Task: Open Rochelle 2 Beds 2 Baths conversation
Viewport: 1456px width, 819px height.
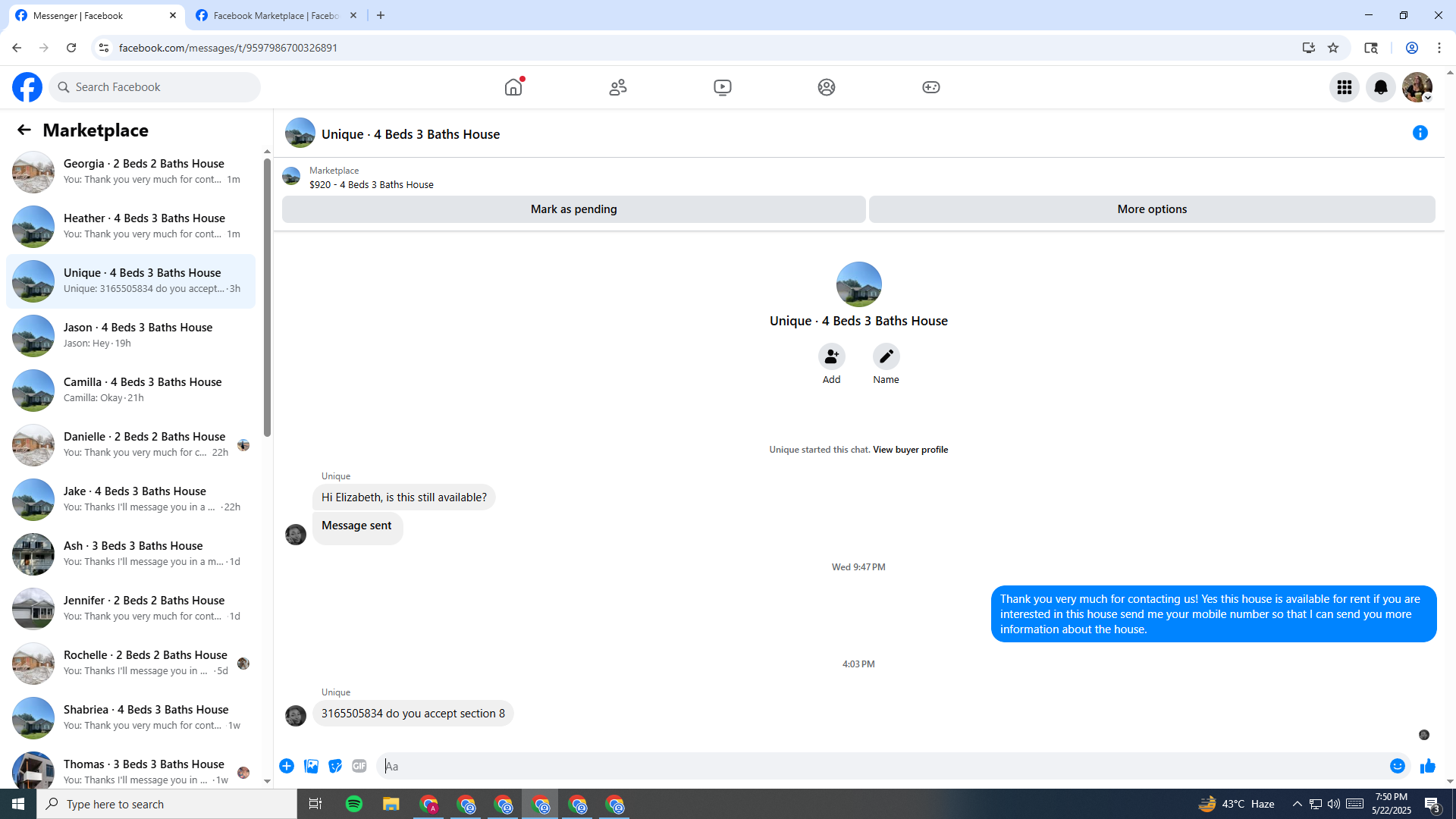Action: pyautogui.click(x=130, y=664)
